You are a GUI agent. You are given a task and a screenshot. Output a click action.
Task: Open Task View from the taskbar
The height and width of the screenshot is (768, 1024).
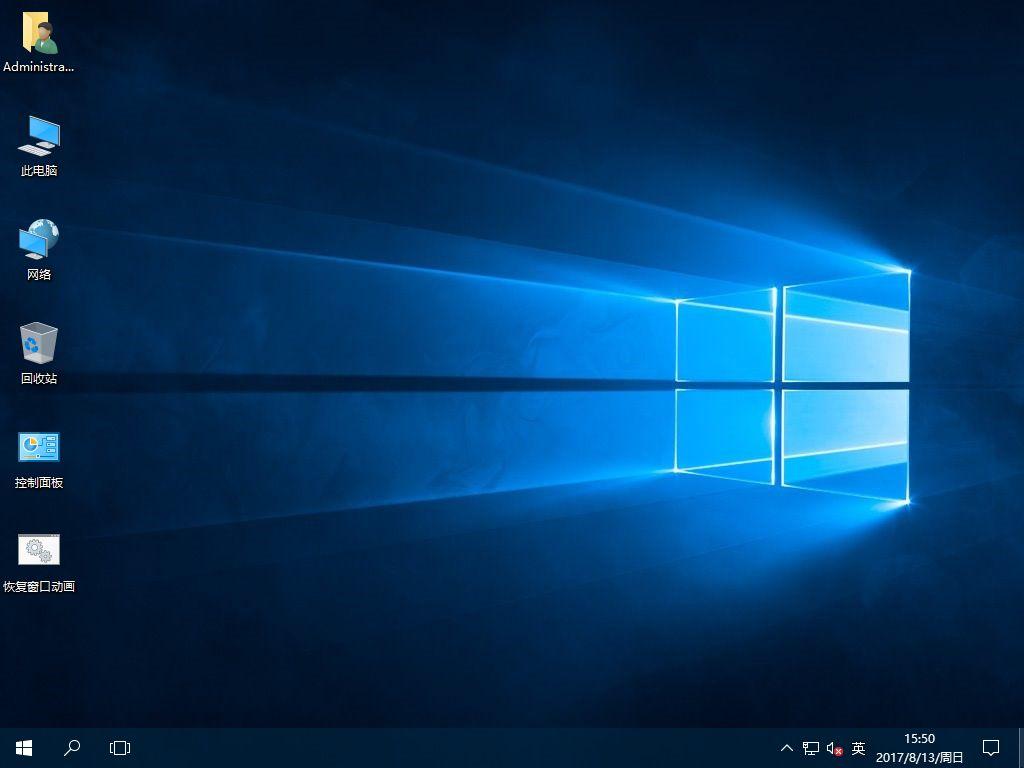pos(120,748)
